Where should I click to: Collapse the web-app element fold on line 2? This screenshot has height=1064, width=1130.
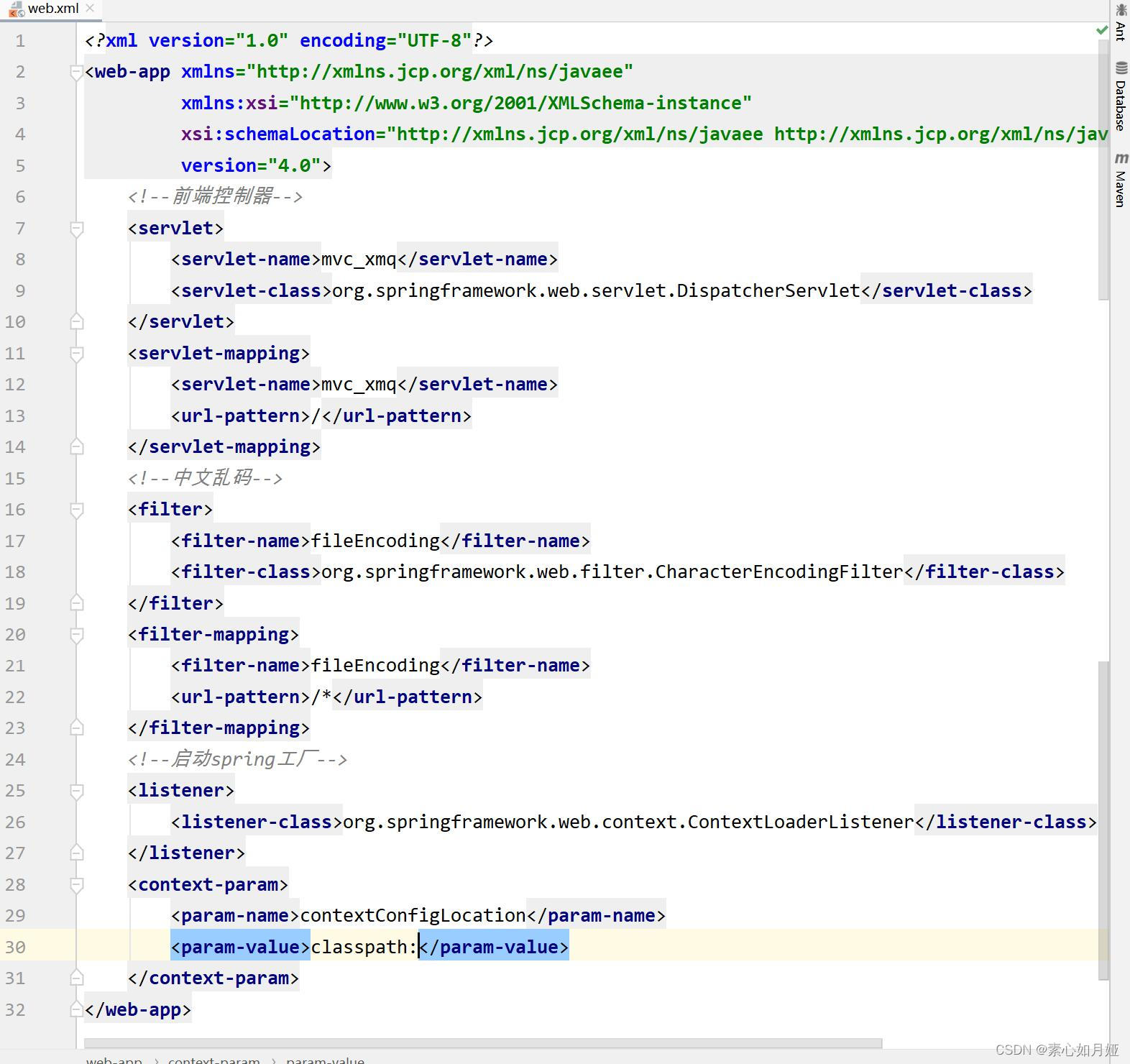(76, 72)
